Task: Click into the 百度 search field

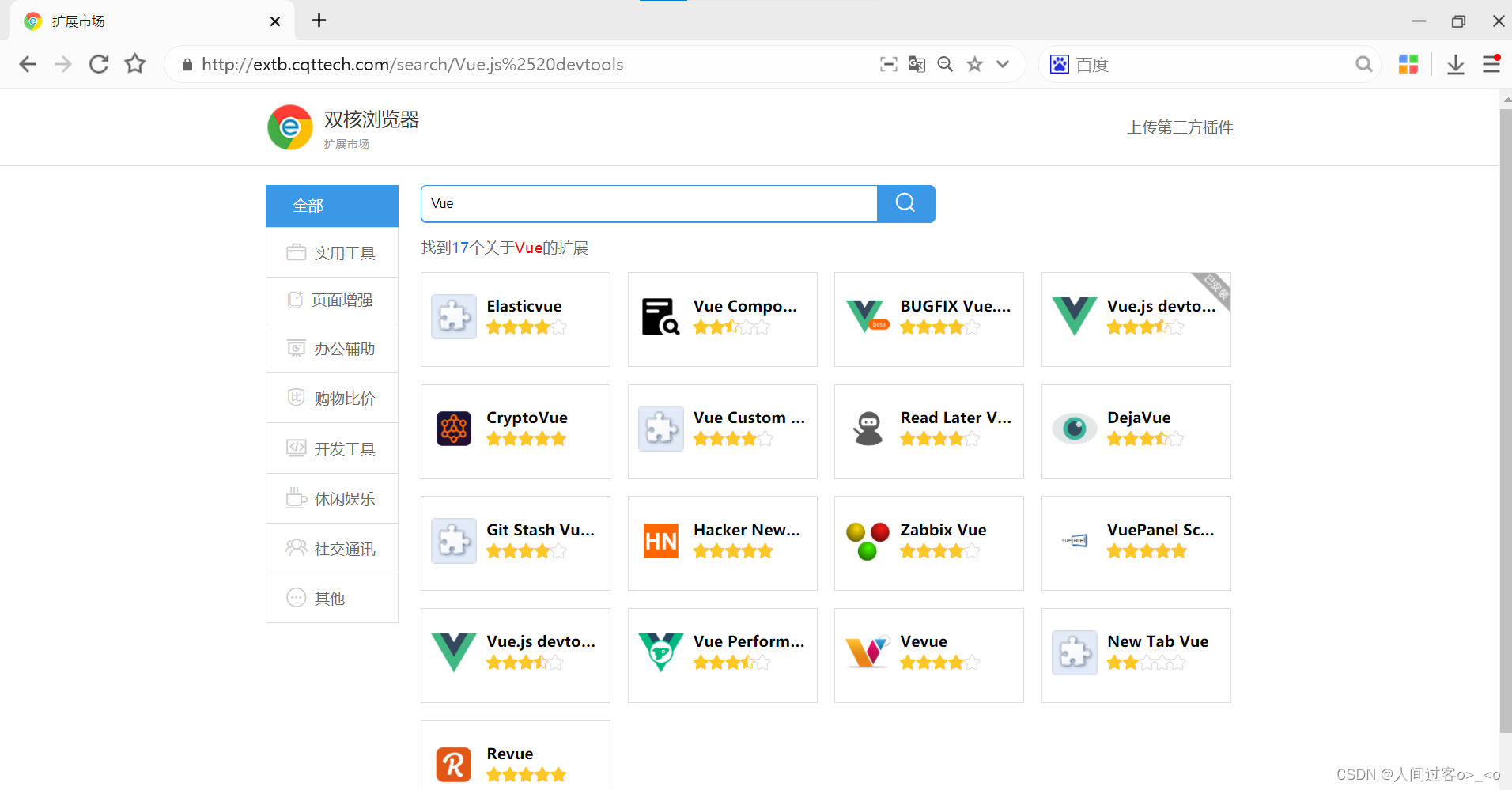Action: point(1210,64)
